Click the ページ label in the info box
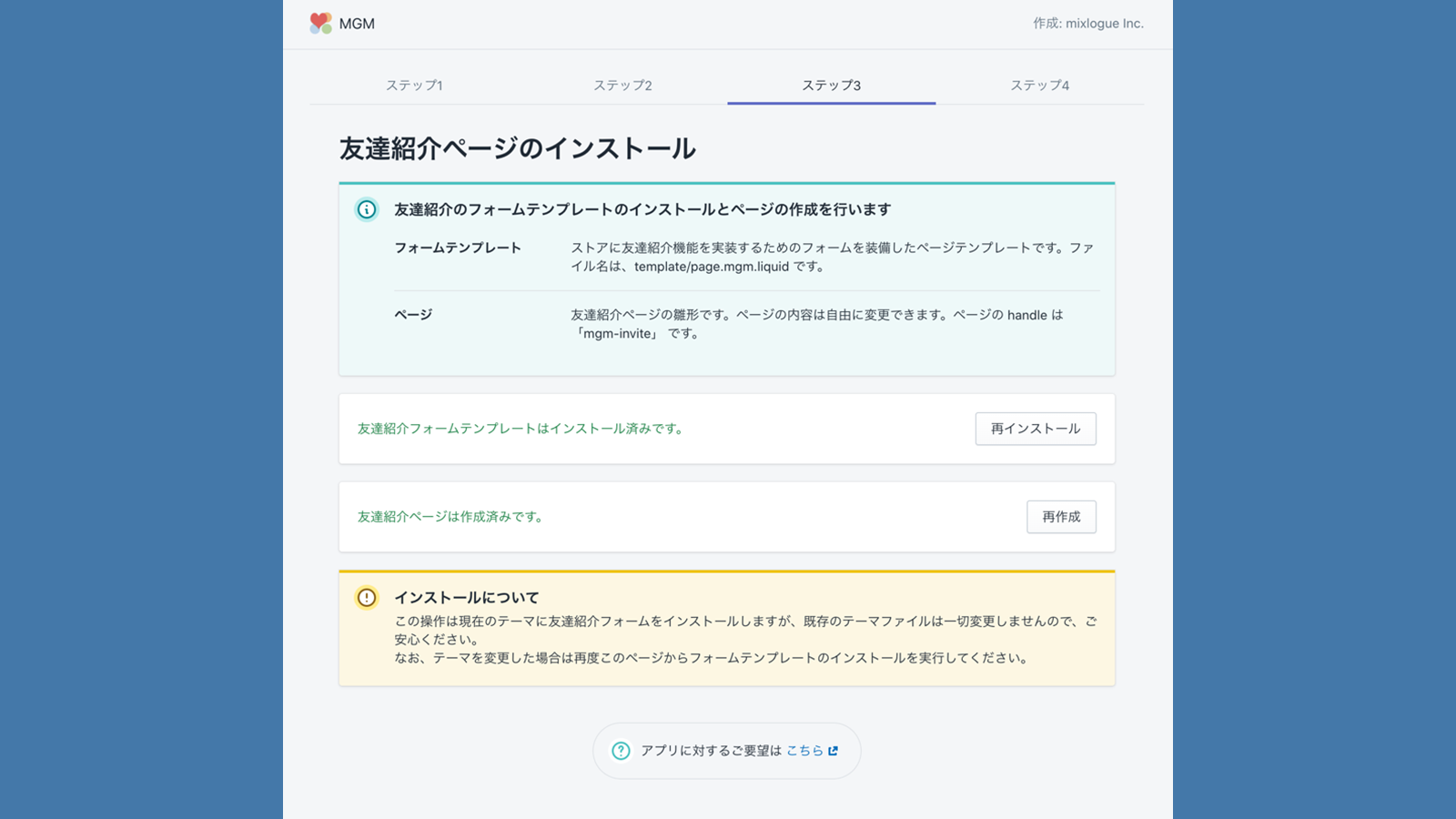 (x=413, y=315)
